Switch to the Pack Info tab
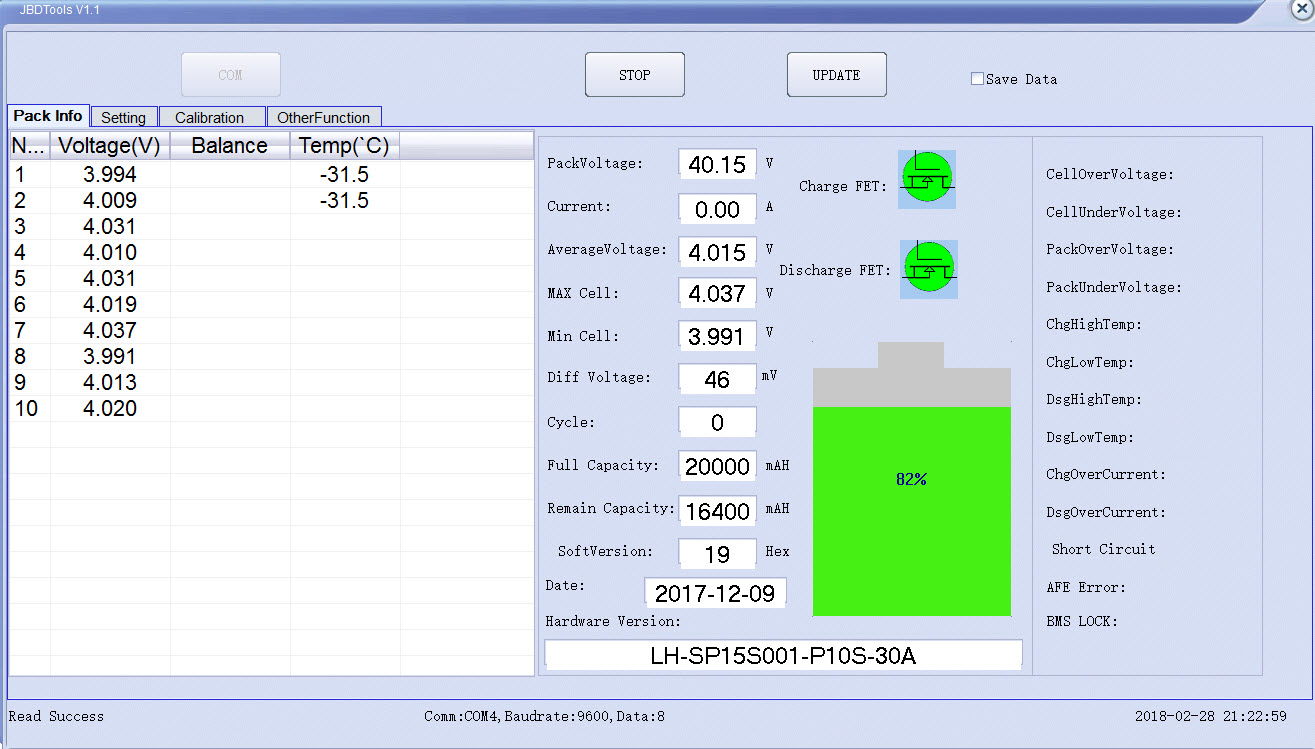The width and height of the screenshot is (1315, 749). 48,116
